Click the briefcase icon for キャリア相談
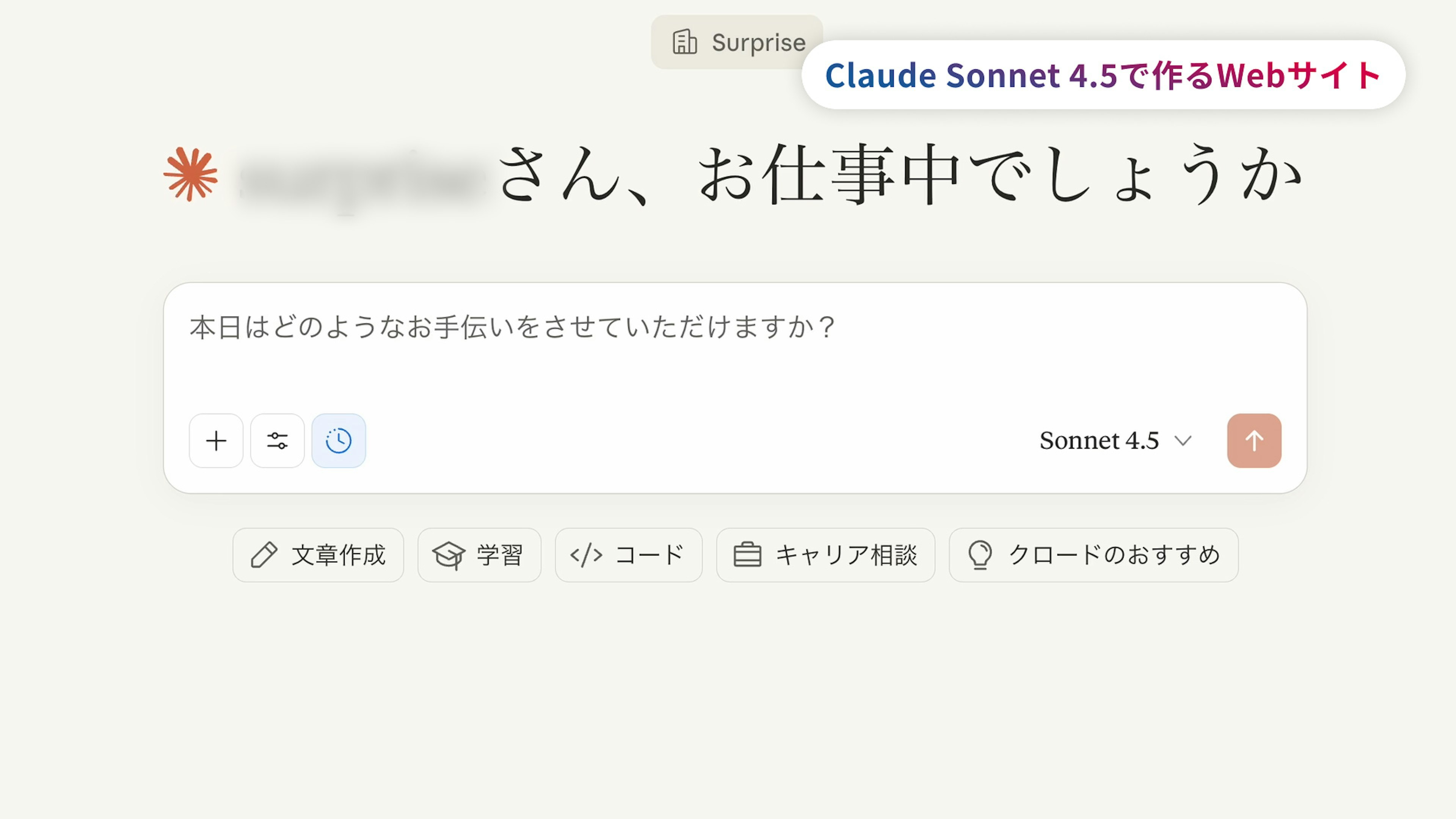The width and height of the screenshot is (1456, 819). click(x=747, y=555)
